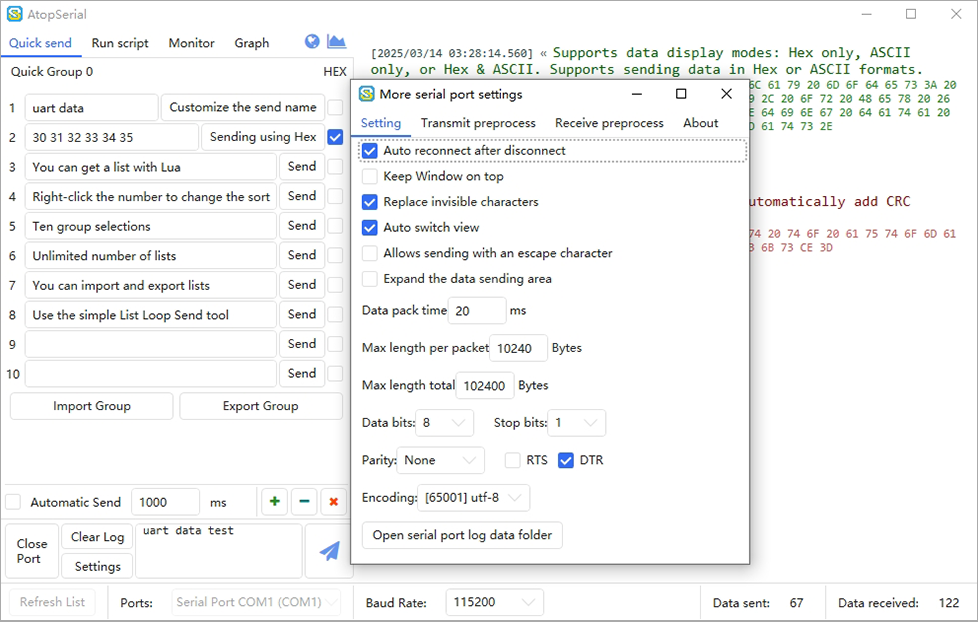
Task: Check the RTS checkbox
Action: click(513, 460)
